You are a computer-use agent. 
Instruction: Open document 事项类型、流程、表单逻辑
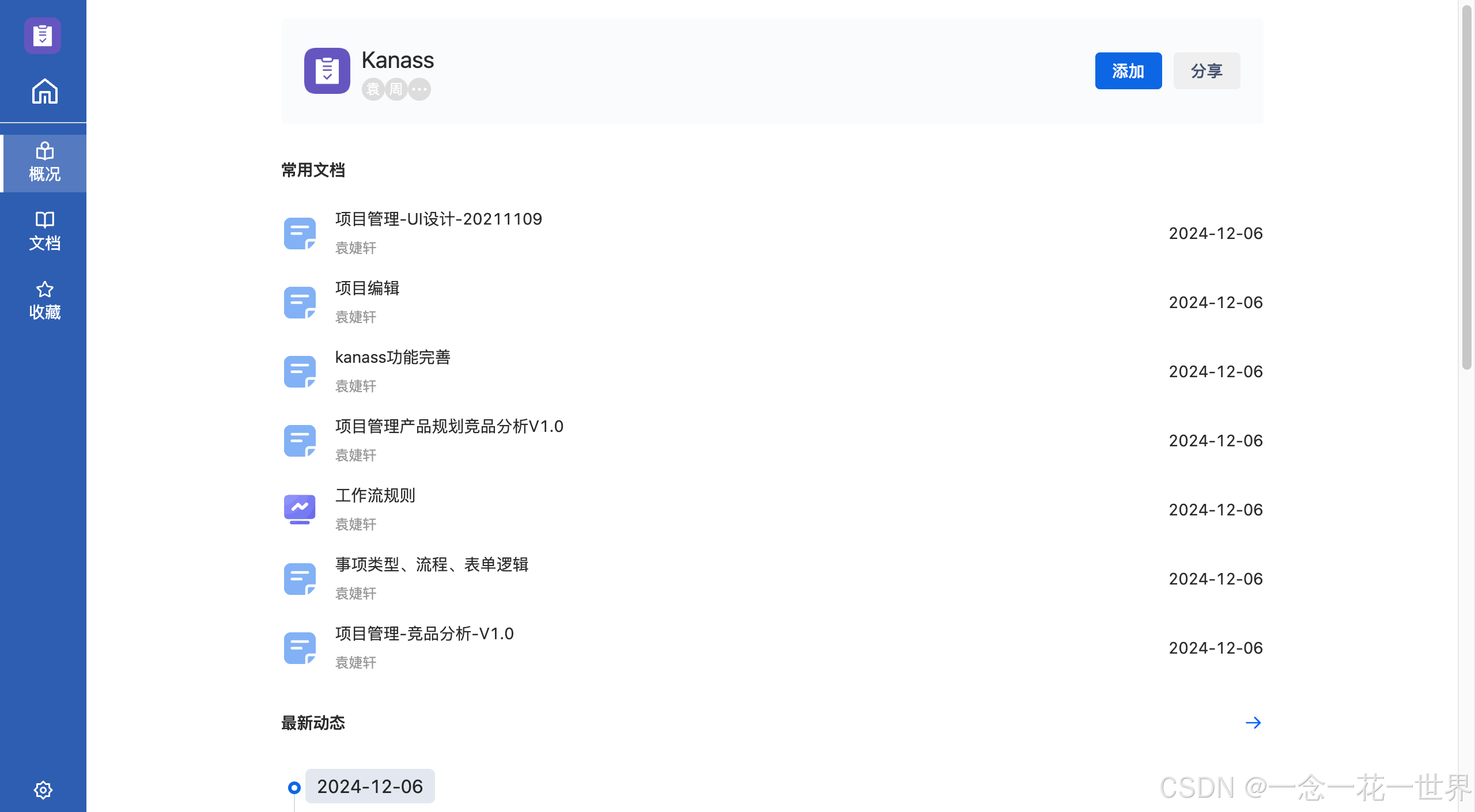[432, 564]
